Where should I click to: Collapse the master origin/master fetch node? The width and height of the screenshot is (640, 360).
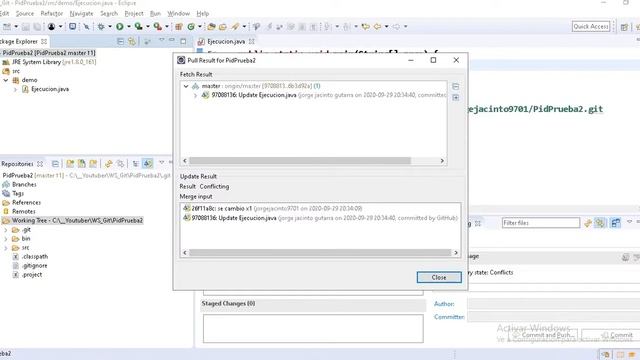point(186,87)
